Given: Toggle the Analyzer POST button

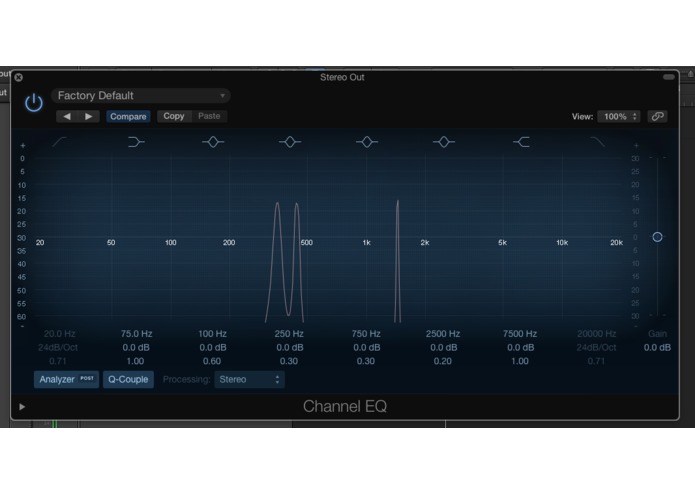Looking at the screenshot, I should click(66, 380).
